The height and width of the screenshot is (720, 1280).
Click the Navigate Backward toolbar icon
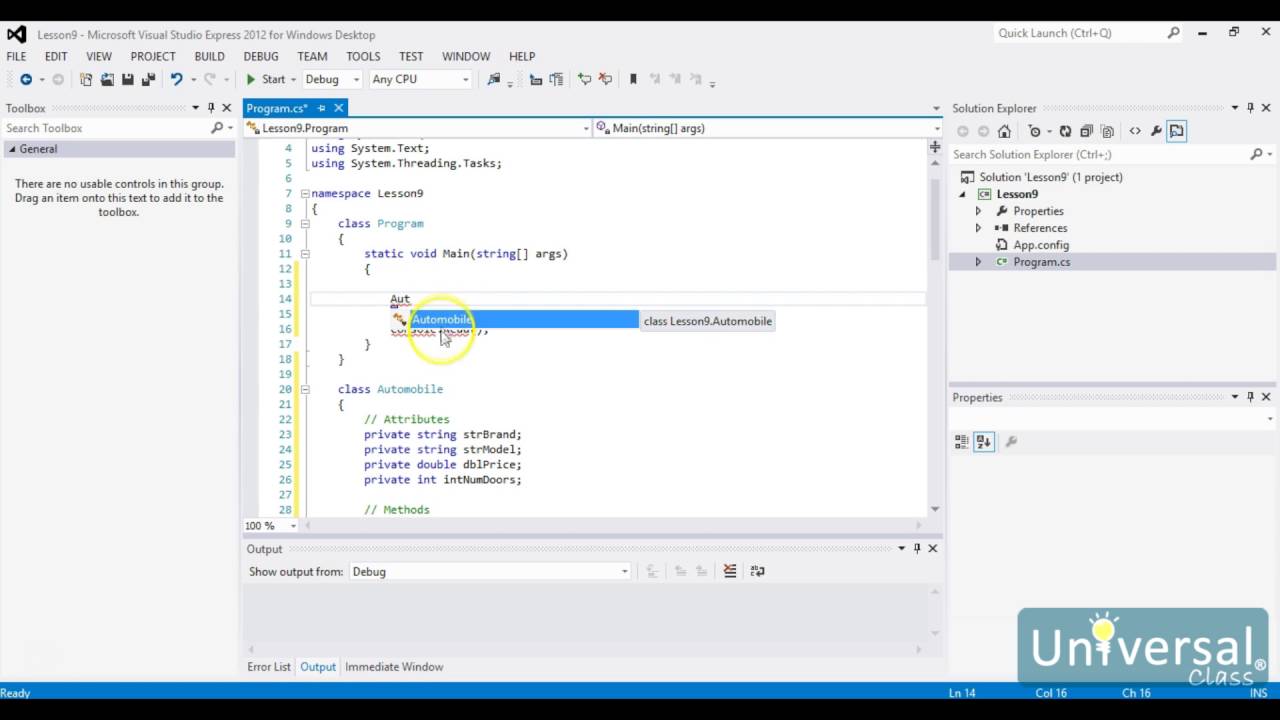(25, 79)
